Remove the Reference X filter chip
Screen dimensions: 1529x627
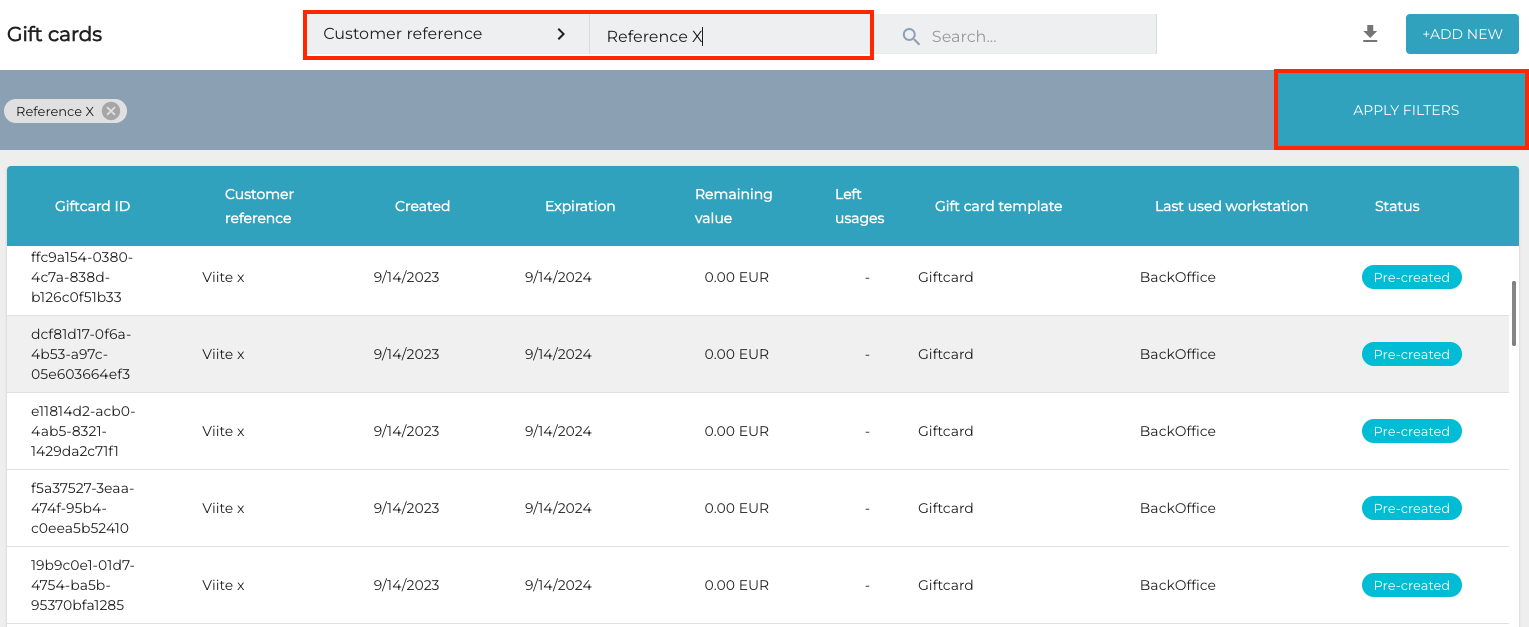coord(111,111)
